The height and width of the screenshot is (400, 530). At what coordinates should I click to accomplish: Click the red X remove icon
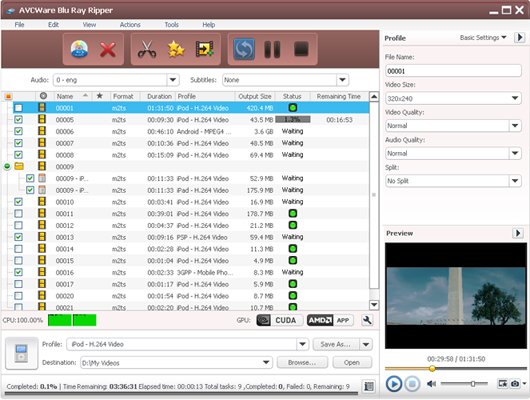[107, 49]
